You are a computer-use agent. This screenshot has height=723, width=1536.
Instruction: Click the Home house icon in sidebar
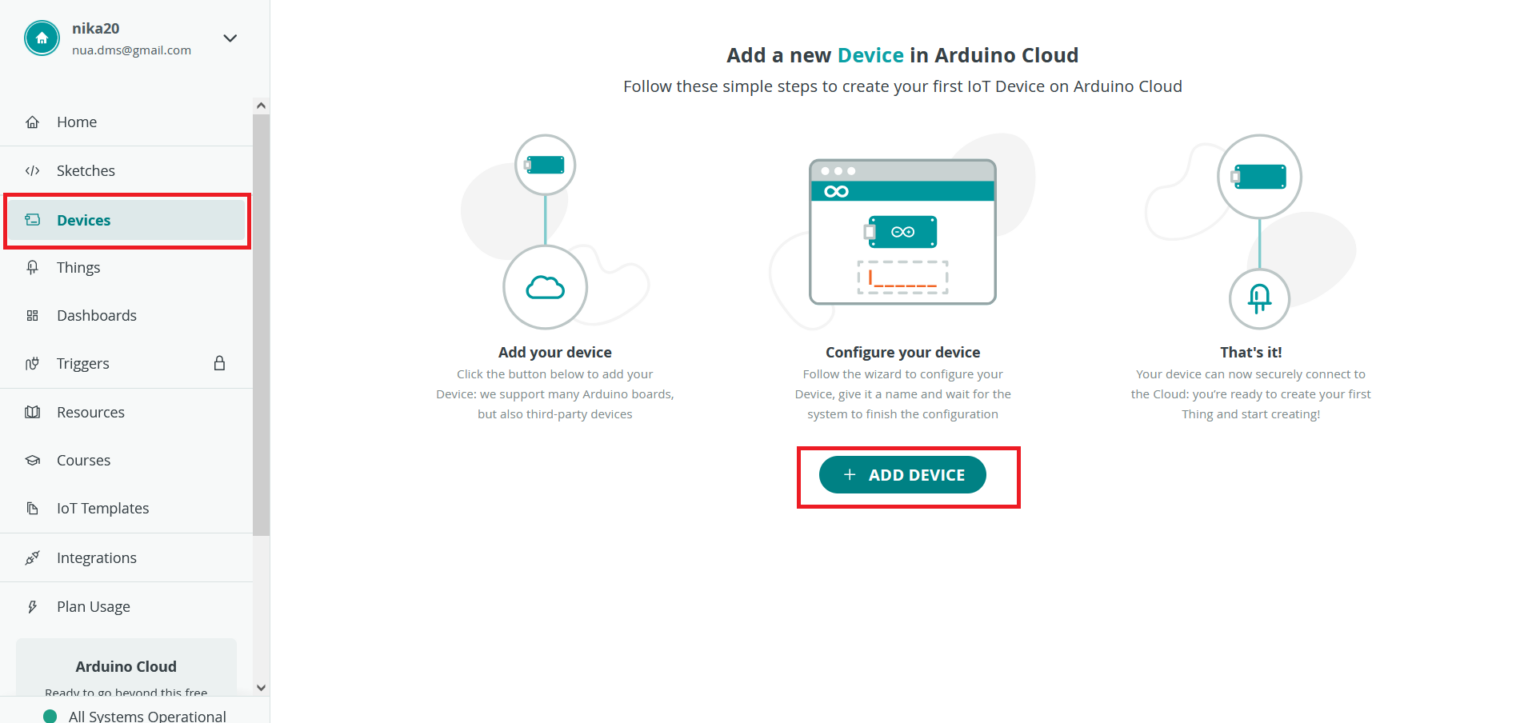32,122
